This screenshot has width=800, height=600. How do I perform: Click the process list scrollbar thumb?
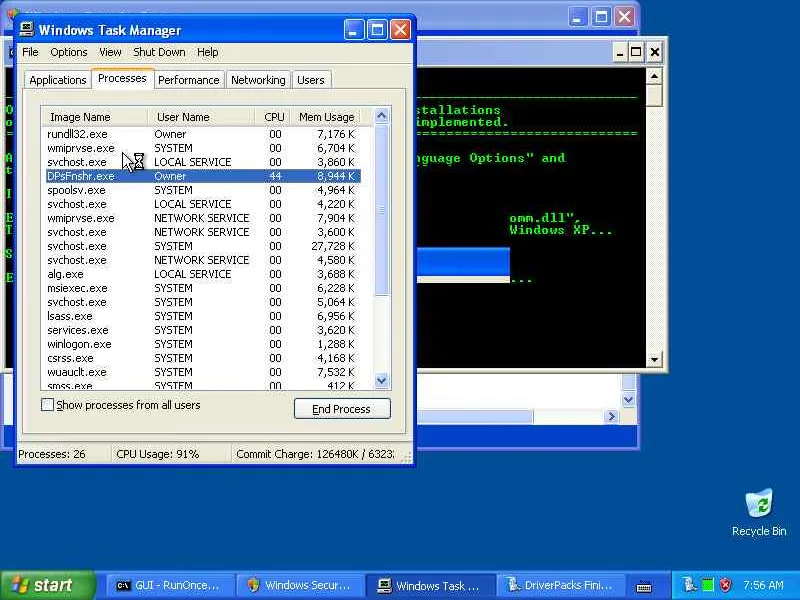(382, 209)
